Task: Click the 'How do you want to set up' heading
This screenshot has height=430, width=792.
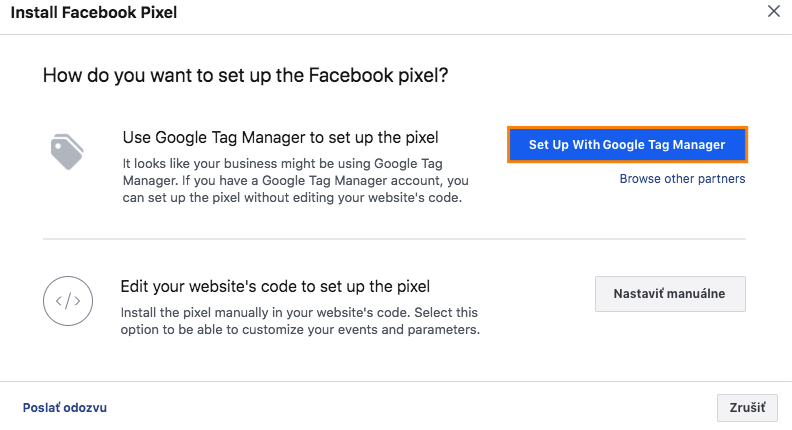Action: click(245, 76)
